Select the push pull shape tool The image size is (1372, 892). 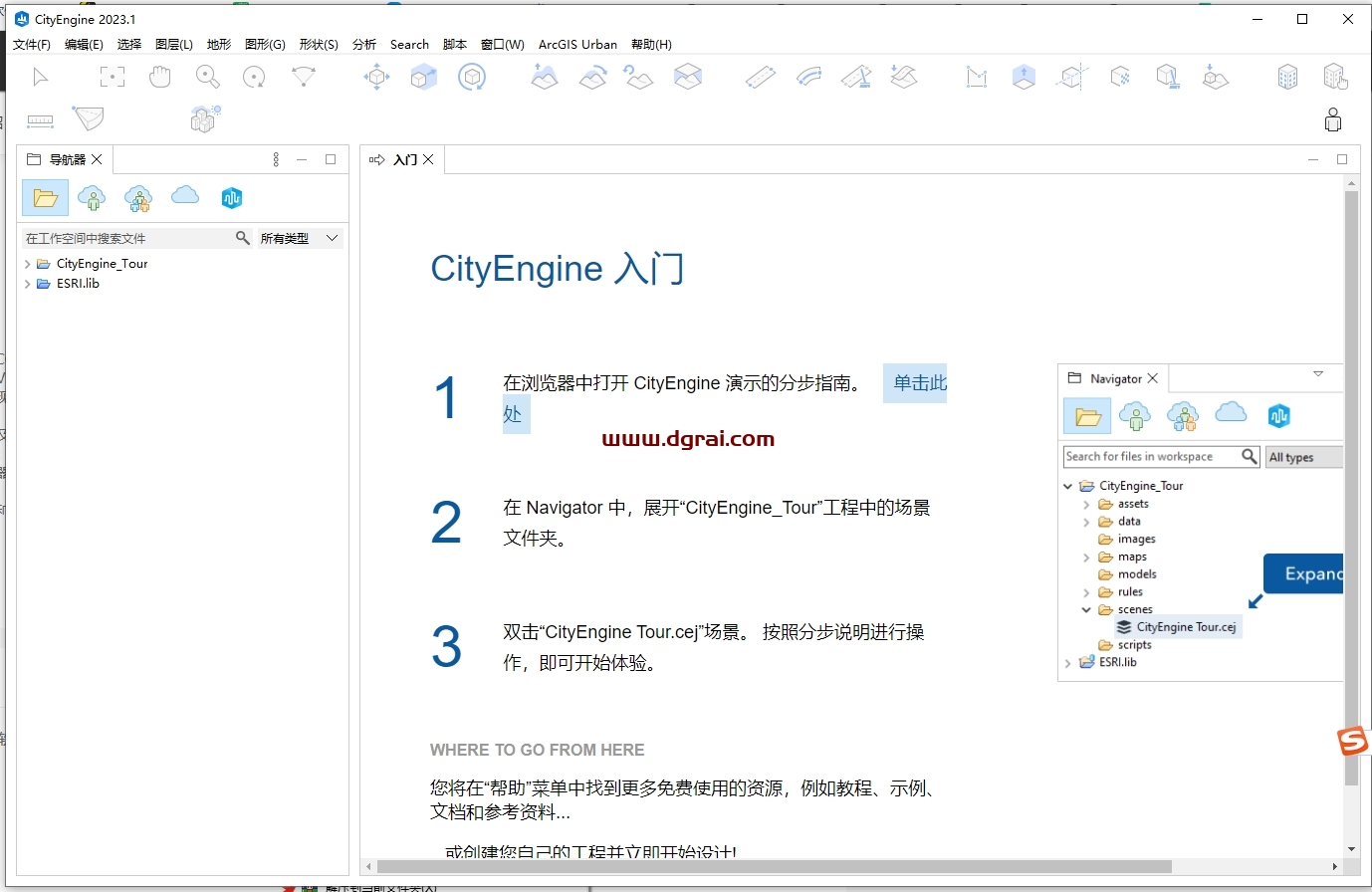(x=1024, y=77)
